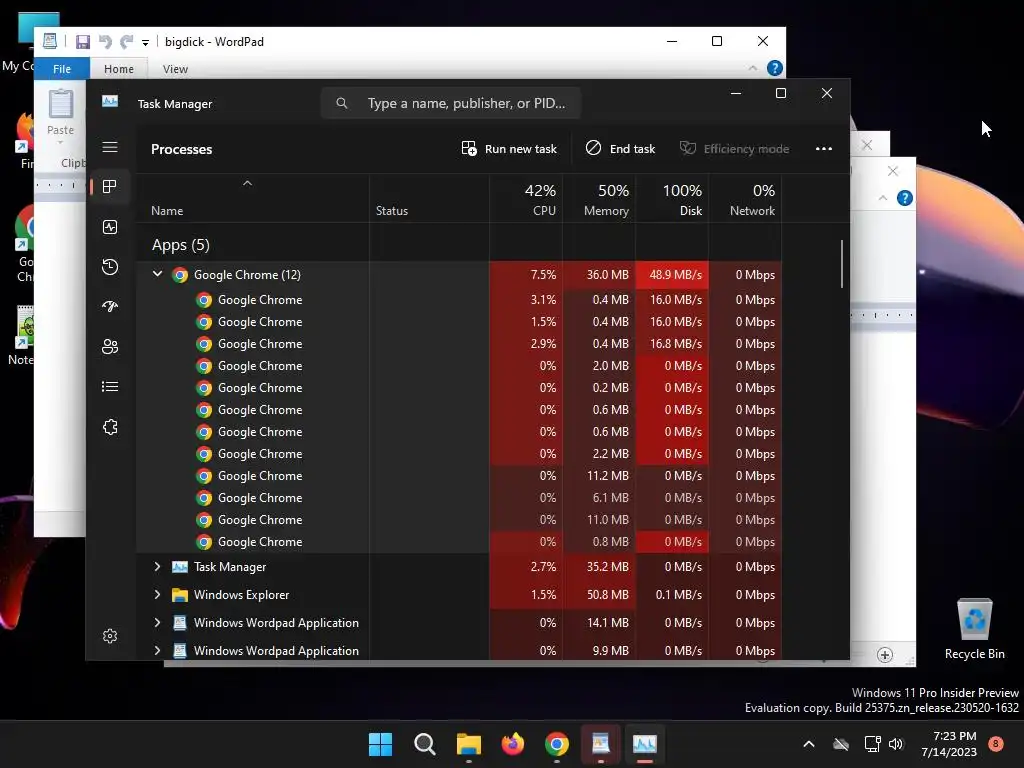Open the Task Manager hamburger navigation menu

(x=110, y=147)
